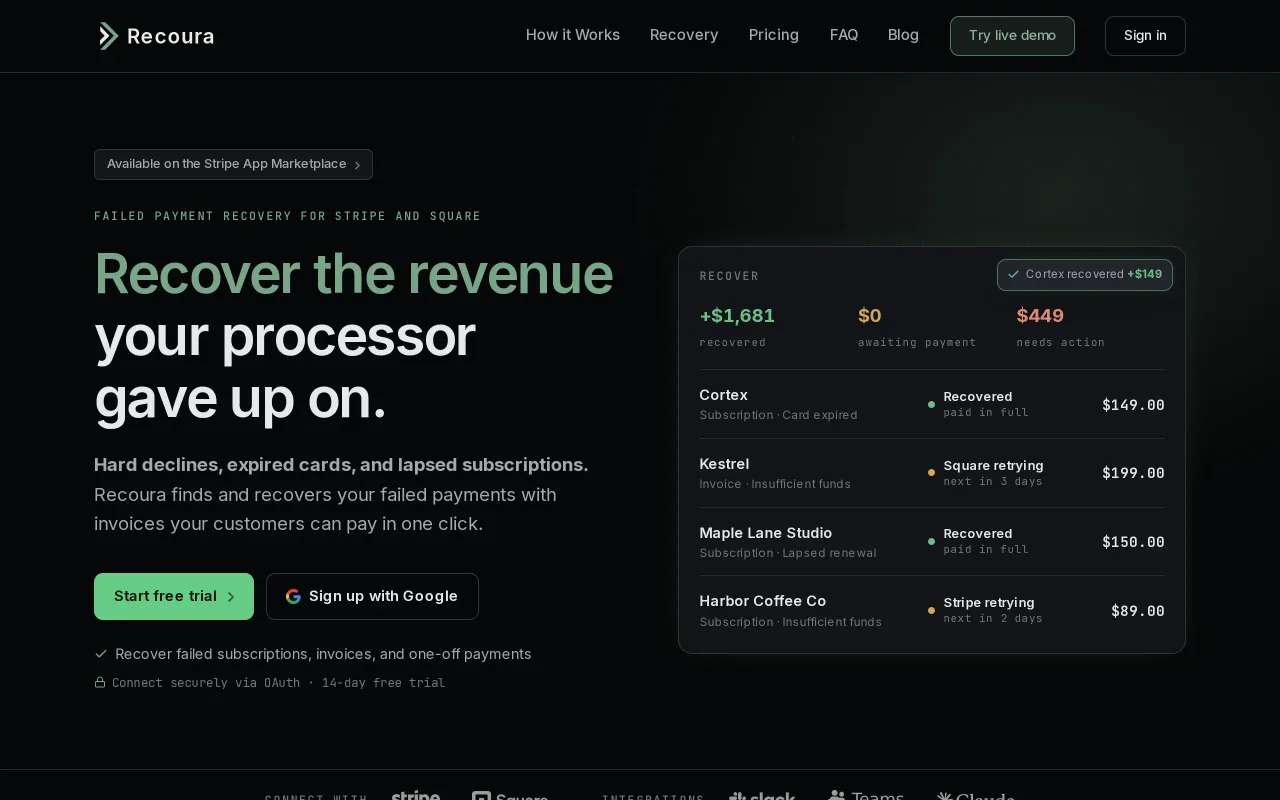Click the Stripe retrying status

point(989,603)
